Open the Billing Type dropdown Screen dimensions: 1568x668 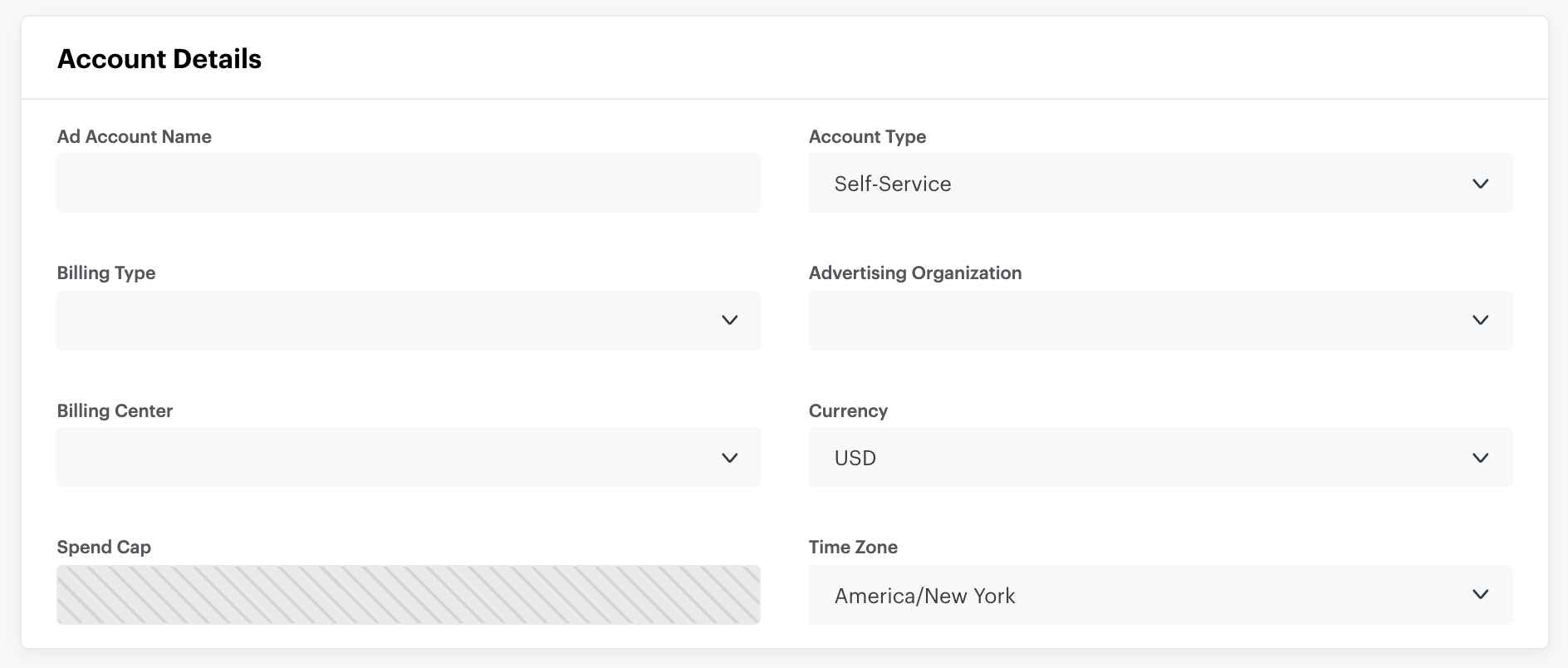click(x=408, y=321)
